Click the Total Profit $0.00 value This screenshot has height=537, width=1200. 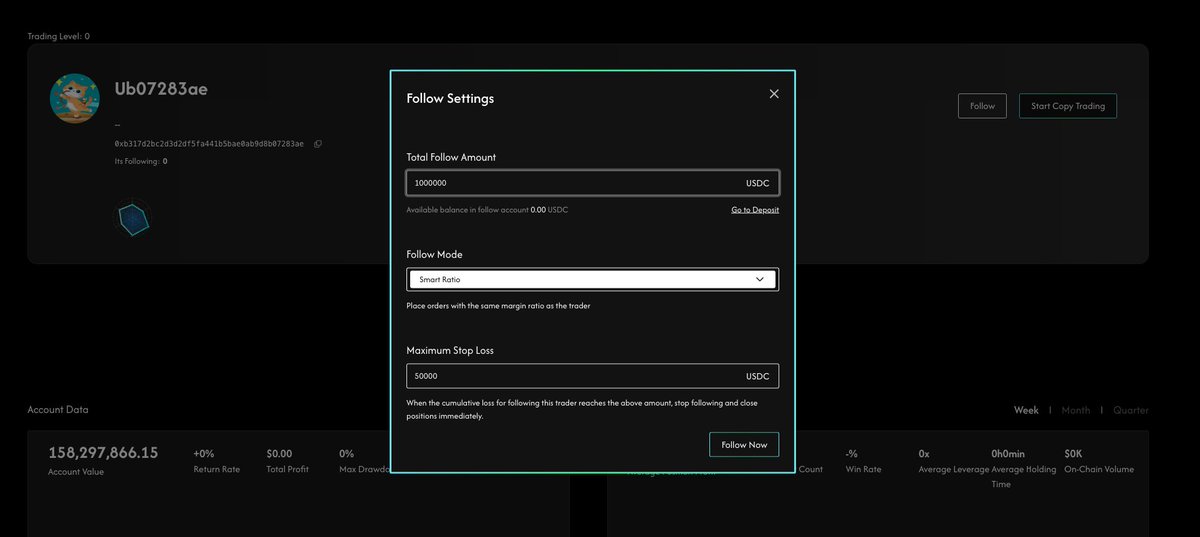[280, 453]
